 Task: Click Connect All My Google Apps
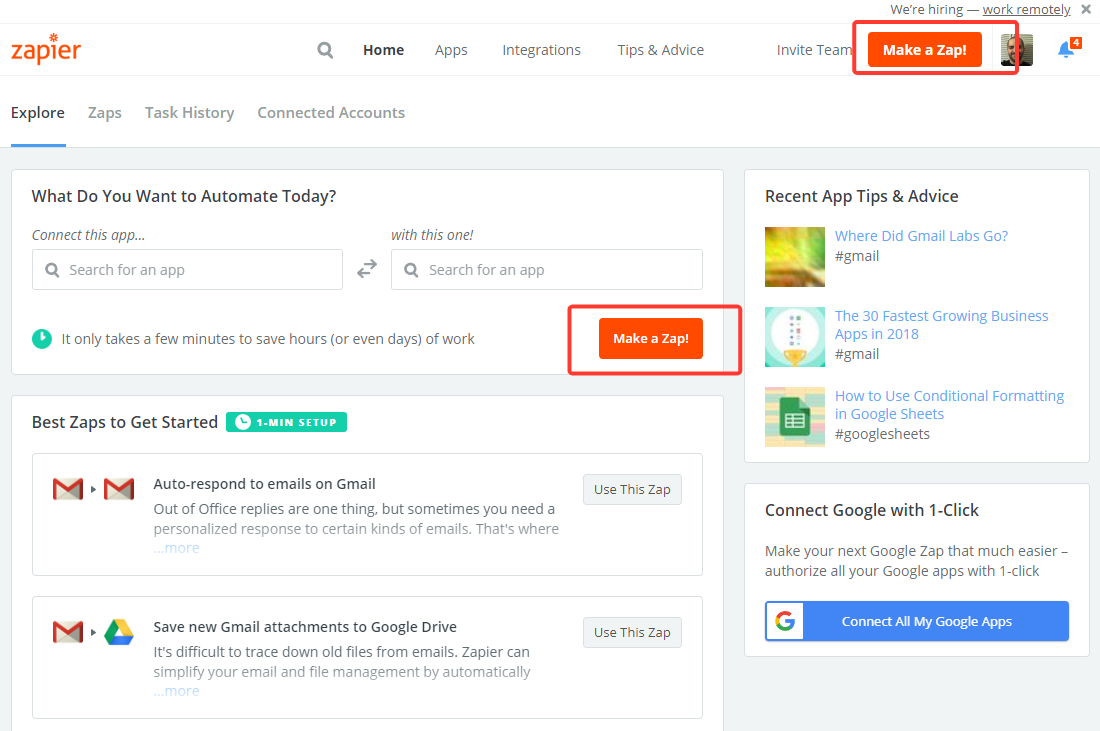tap(917, 621)
